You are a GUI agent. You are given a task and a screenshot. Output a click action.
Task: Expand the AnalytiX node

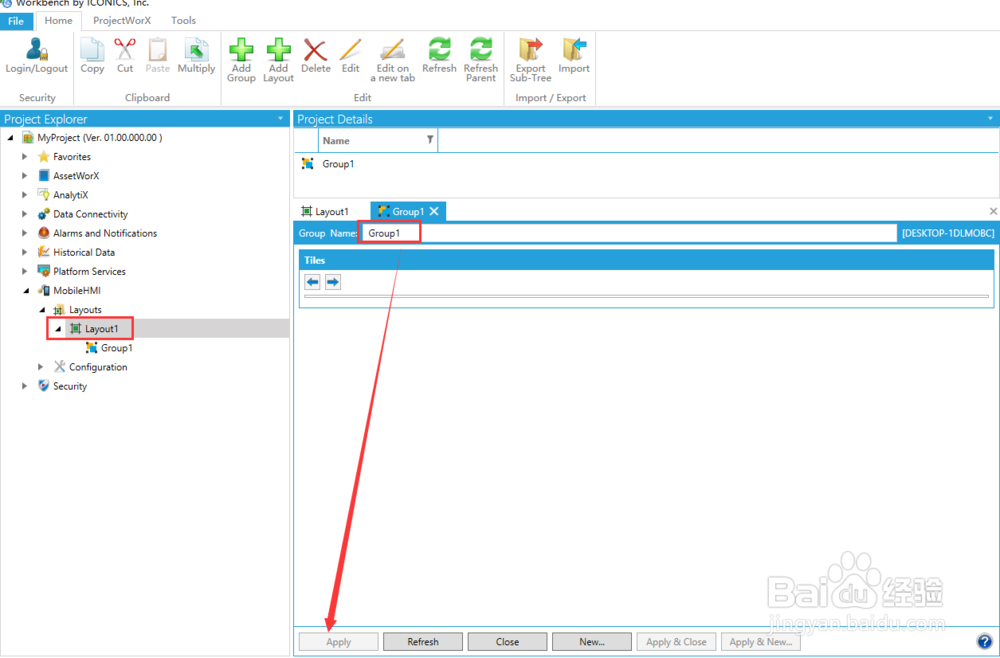pos(24,194)
